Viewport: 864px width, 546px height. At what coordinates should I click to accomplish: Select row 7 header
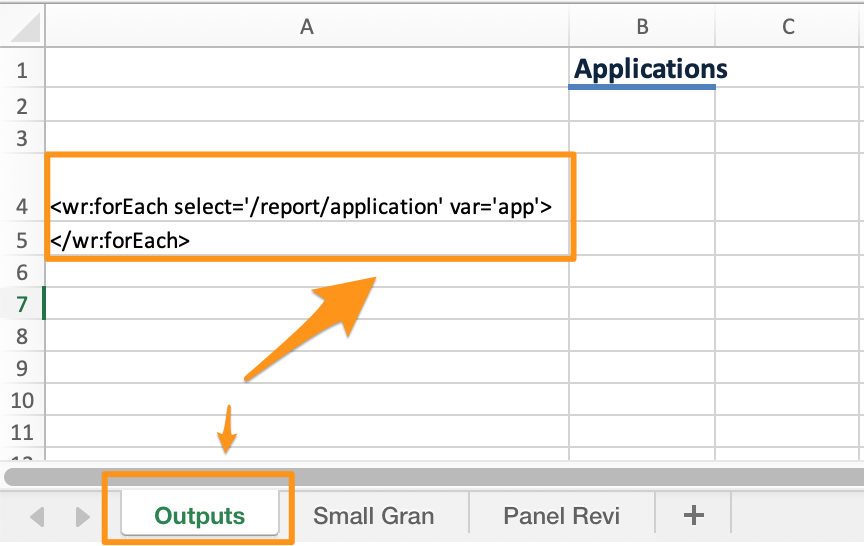tap(22, 304)
